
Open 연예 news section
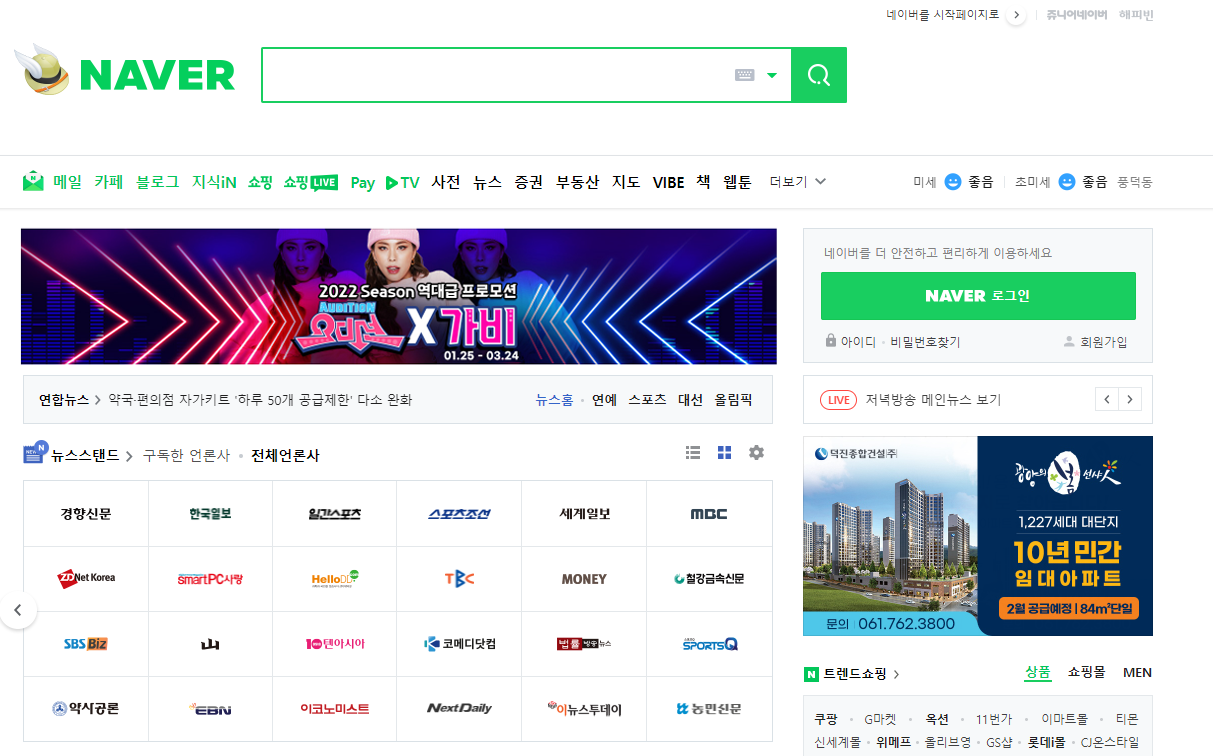coord(604,400)
